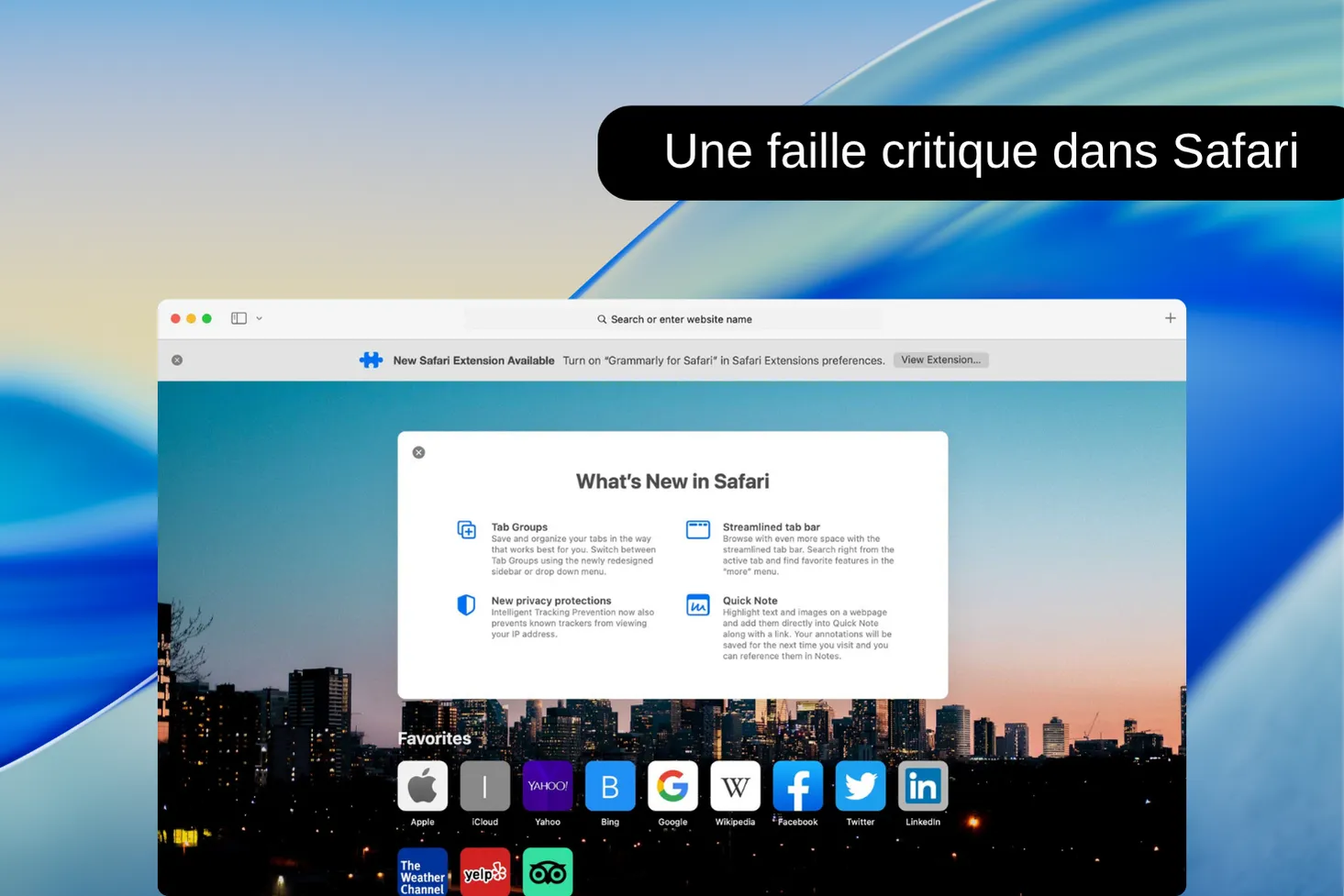Close the What's New in Safari panel

tap(418, 452)
